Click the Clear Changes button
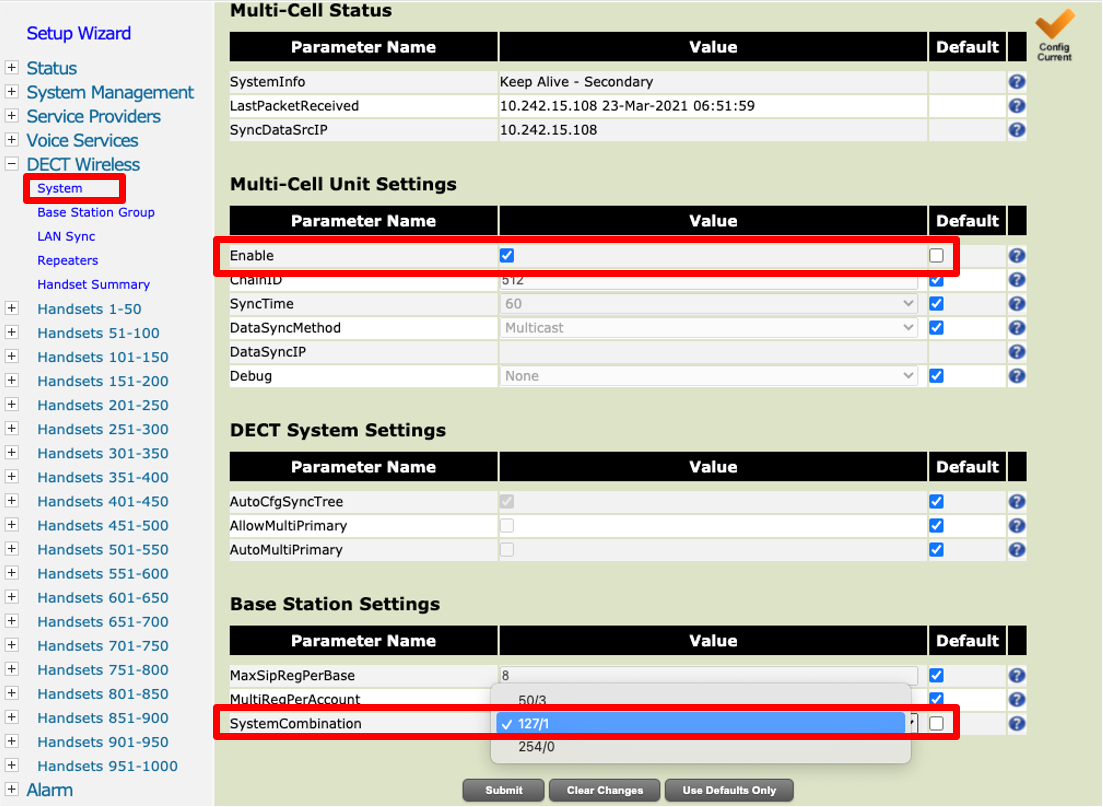Image resolution: width=1103 pixels, height=807 pixels. (604, 789)
